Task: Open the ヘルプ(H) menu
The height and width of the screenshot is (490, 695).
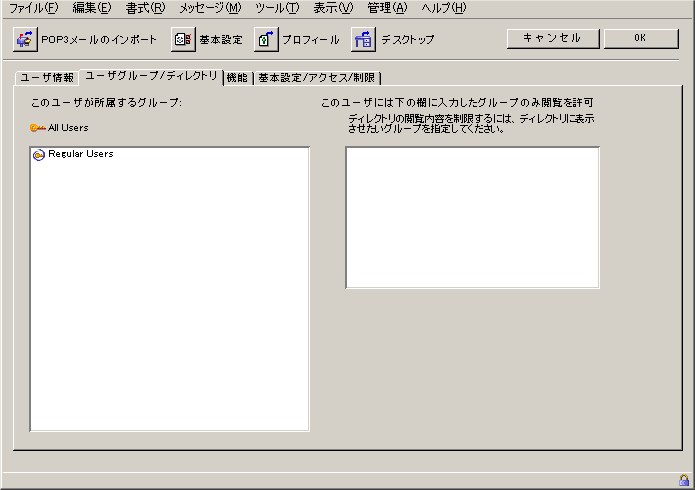Action: click(x=444, y=8)
